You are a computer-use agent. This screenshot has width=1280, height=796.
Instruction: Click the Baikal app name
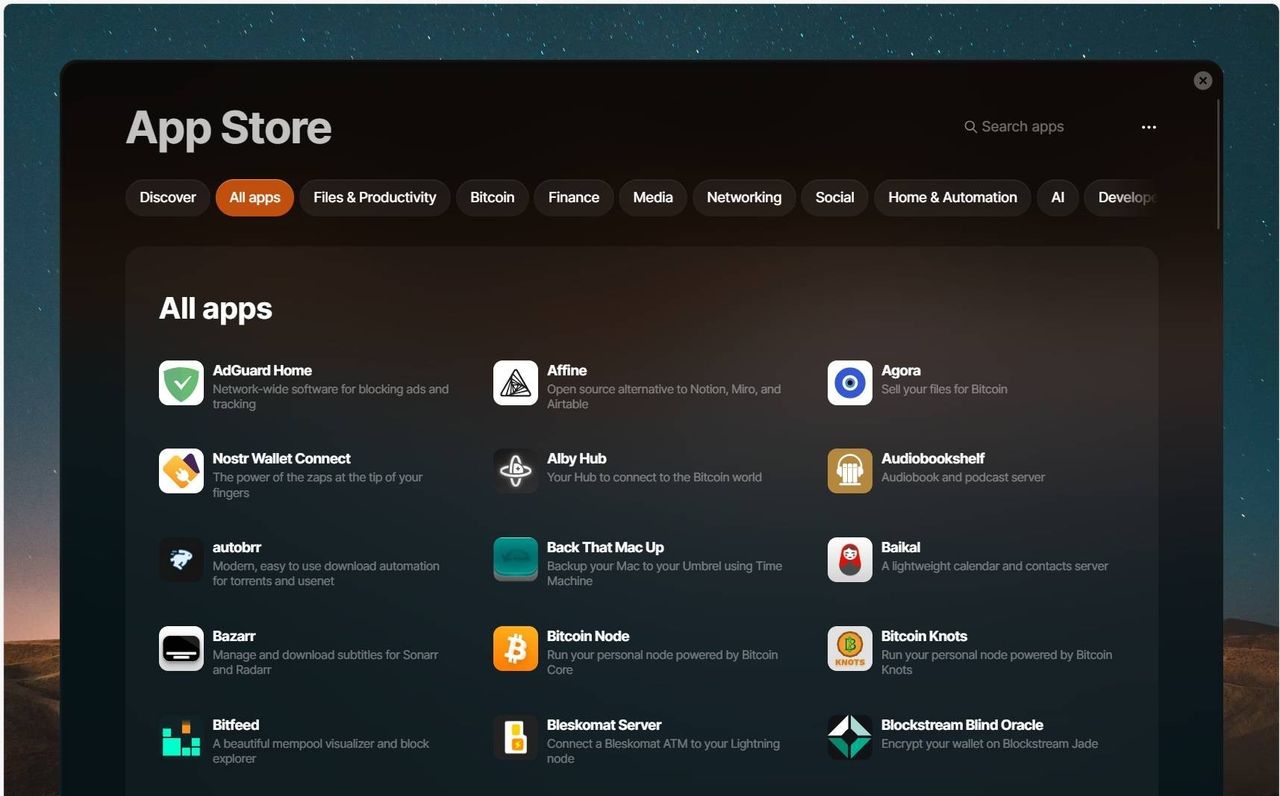(901, 547)
